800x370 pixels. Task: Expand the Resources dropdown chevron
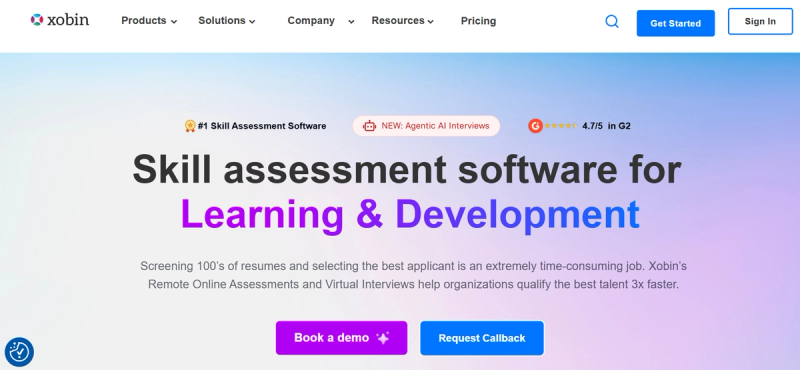[x=431, y=21]
